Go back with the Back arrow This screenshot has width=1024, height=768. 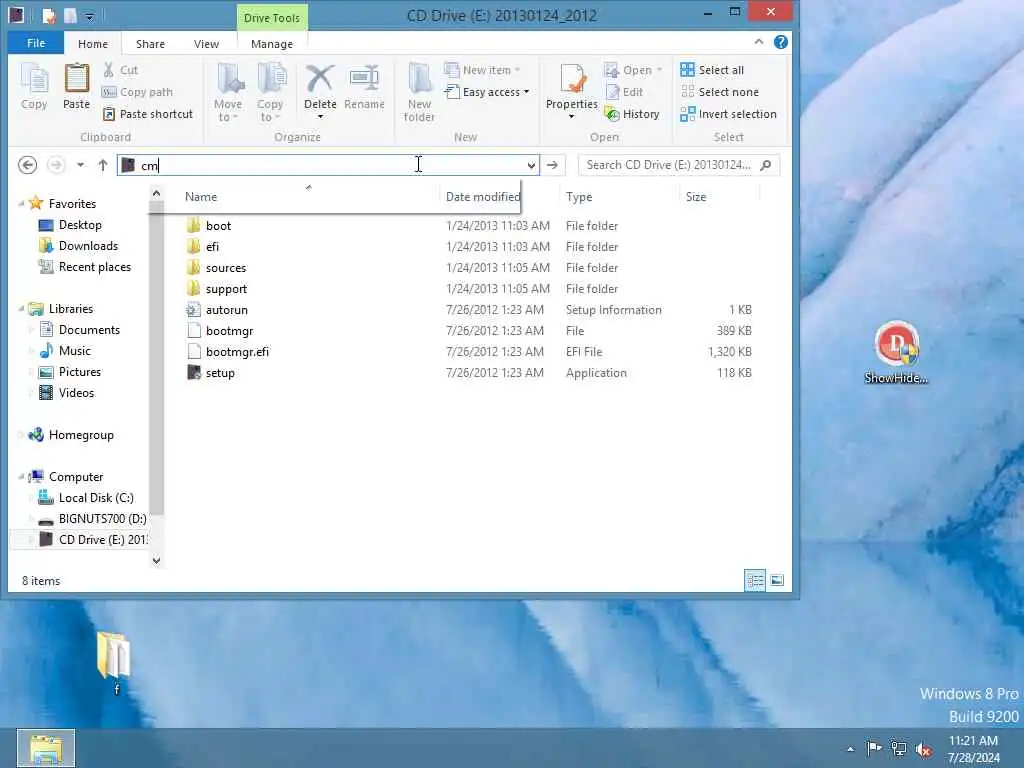click(27, 165)
